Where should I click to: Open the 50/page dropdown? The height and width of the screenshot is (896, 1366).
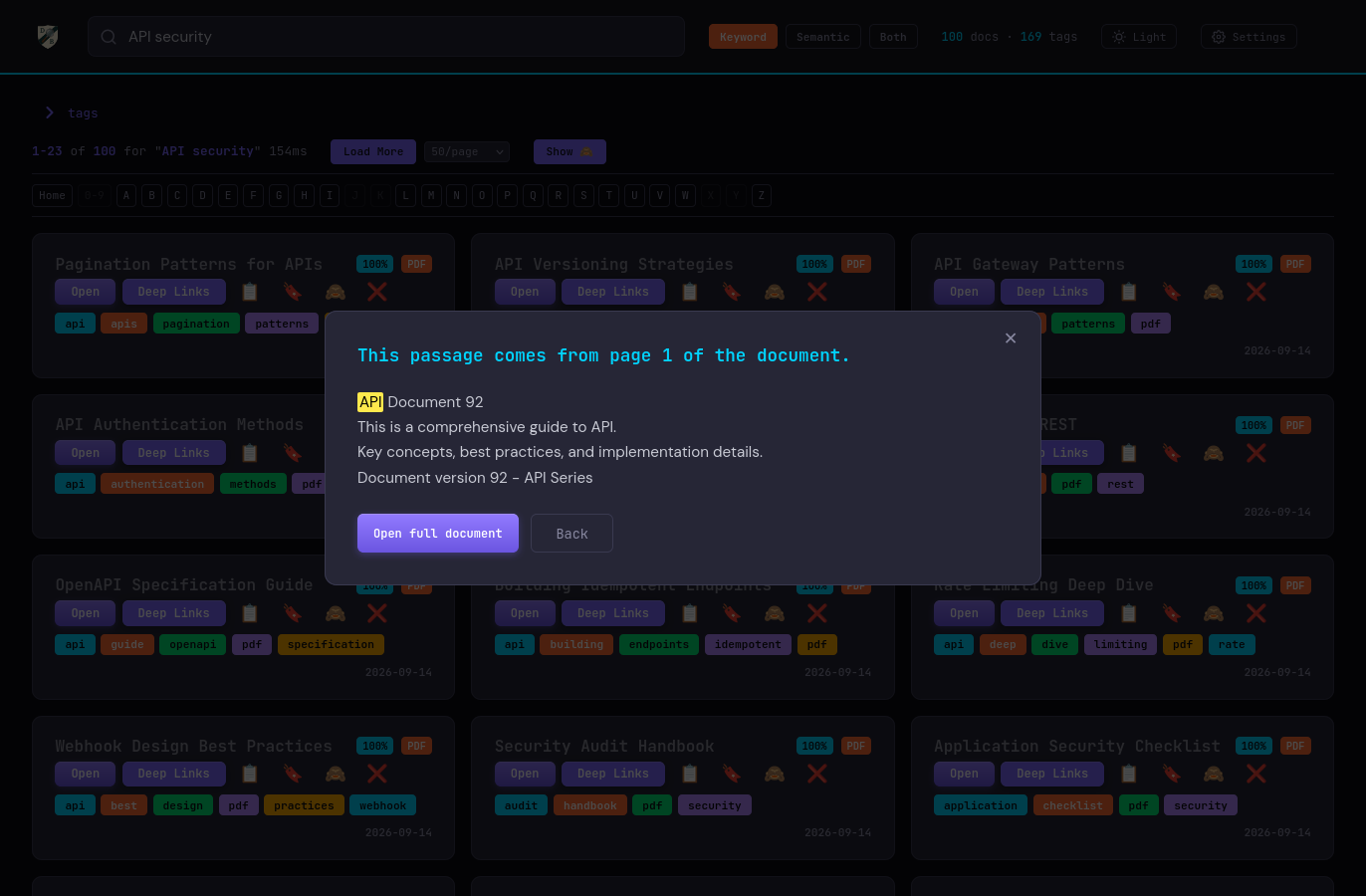click(x=467, y=151)
